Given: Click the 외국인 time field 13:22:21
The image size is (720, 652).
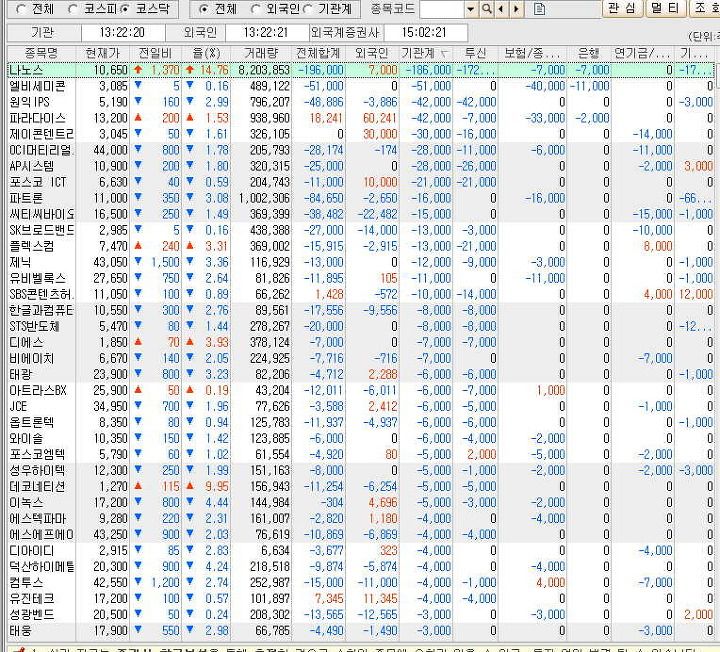Looking at the screenshot, I should (267, 33).
